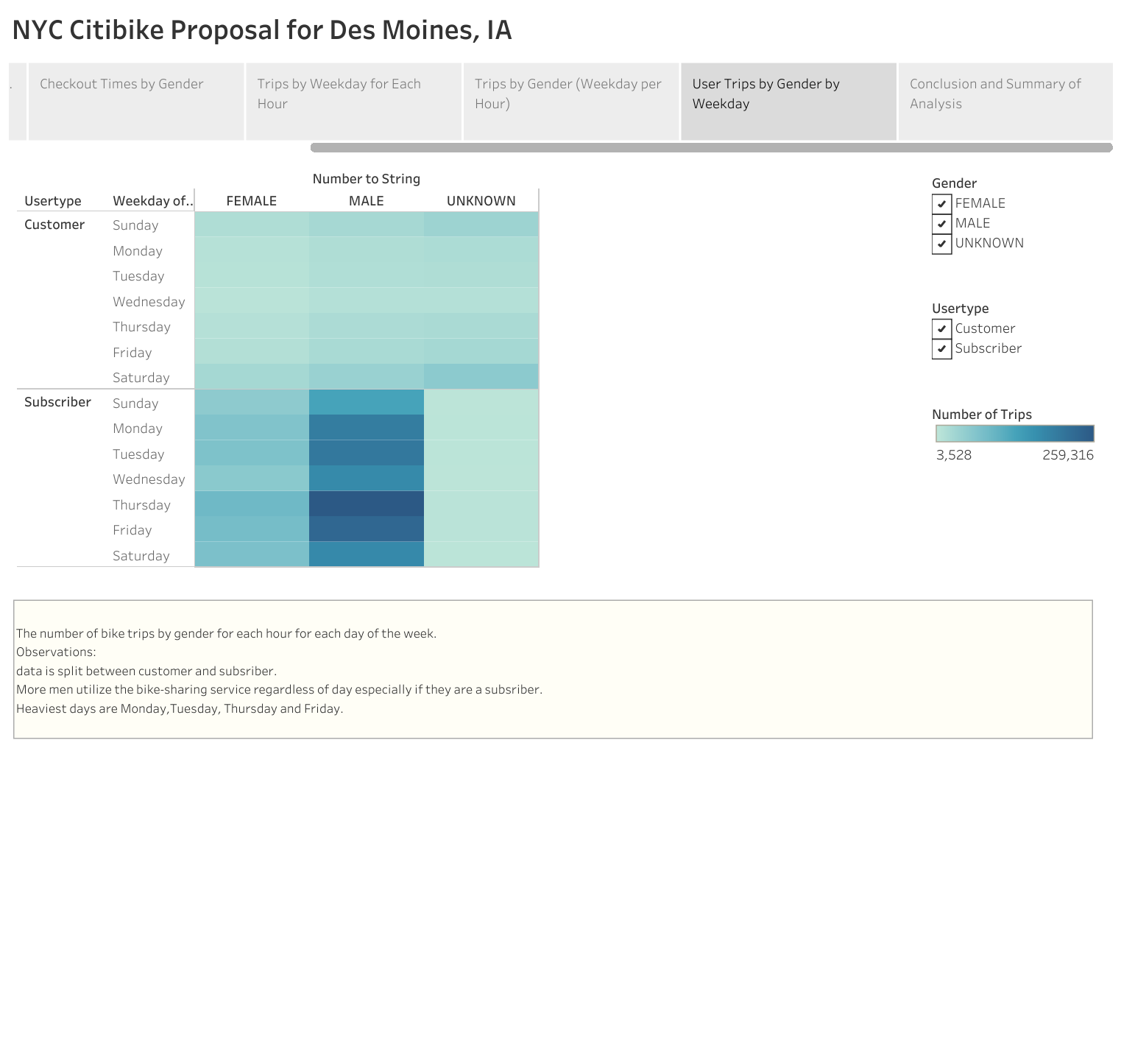This screenshot has height=1064, width=1121.
Task: Select the Trips by Gender (Weekday per Hour) tab
Action: click(570, 101)
